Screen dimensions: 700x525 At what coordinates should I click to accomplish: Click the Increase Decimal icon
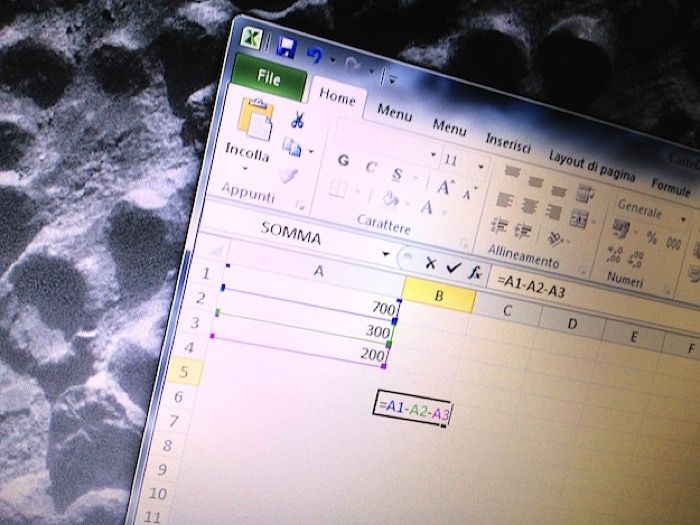point(614,255)
